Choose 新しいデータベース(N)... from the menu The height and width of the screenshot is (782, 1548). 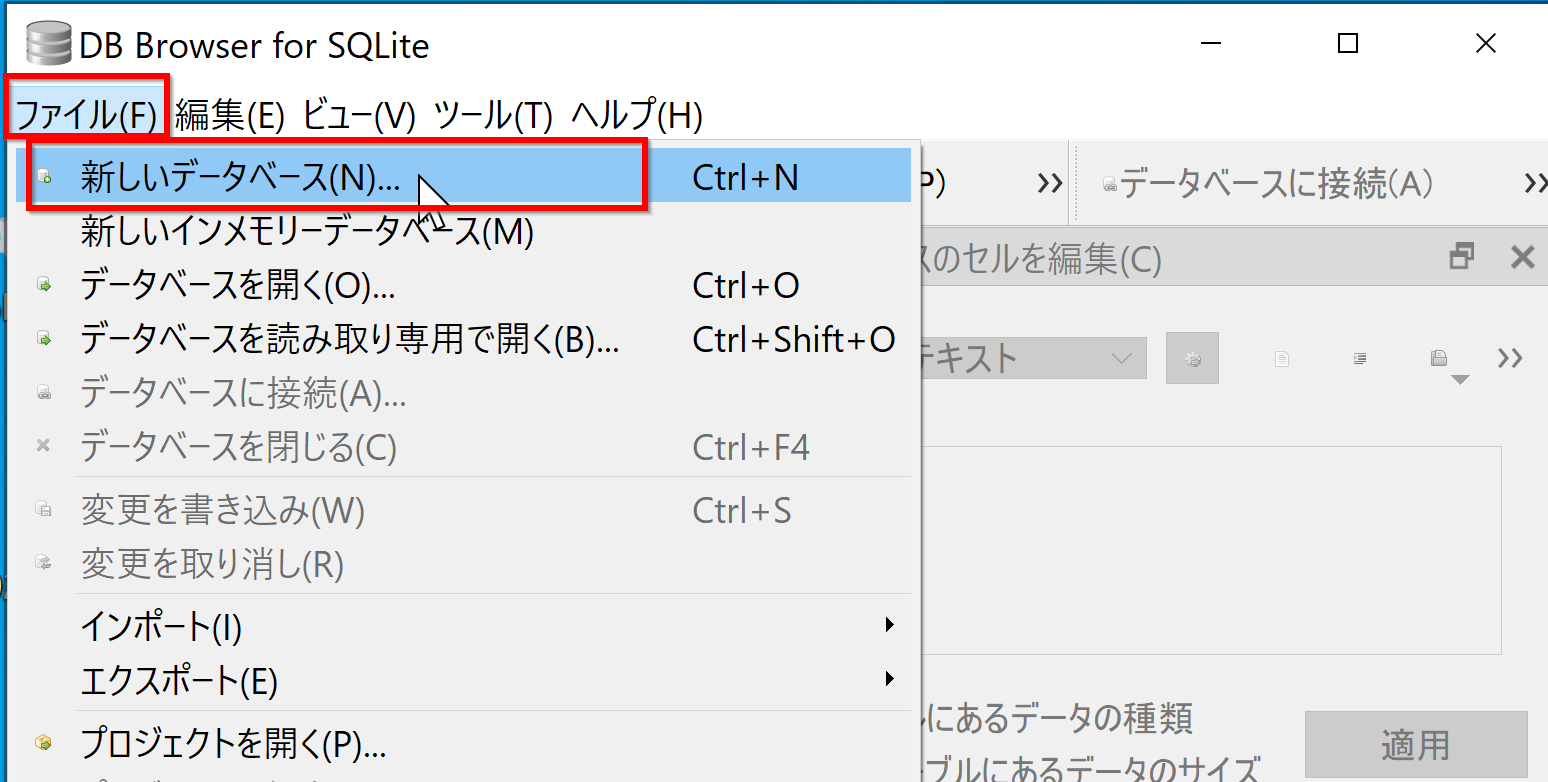tap(465, 177)
